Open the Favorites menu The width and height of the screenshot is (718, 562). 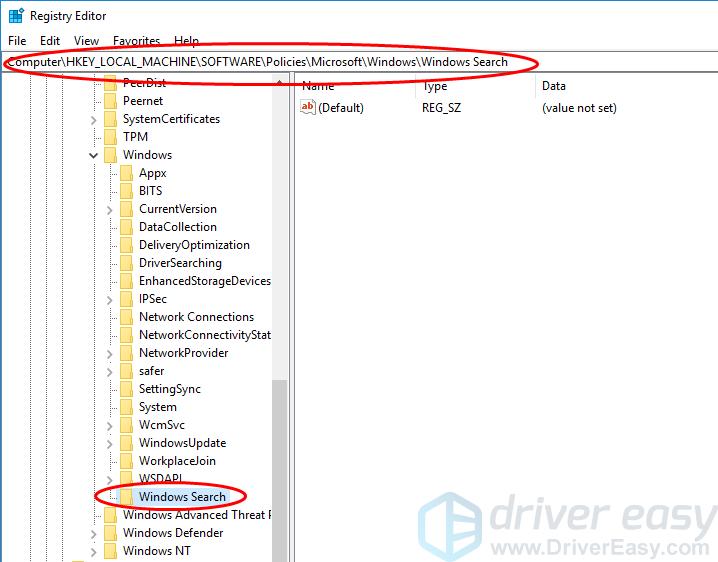136,41
